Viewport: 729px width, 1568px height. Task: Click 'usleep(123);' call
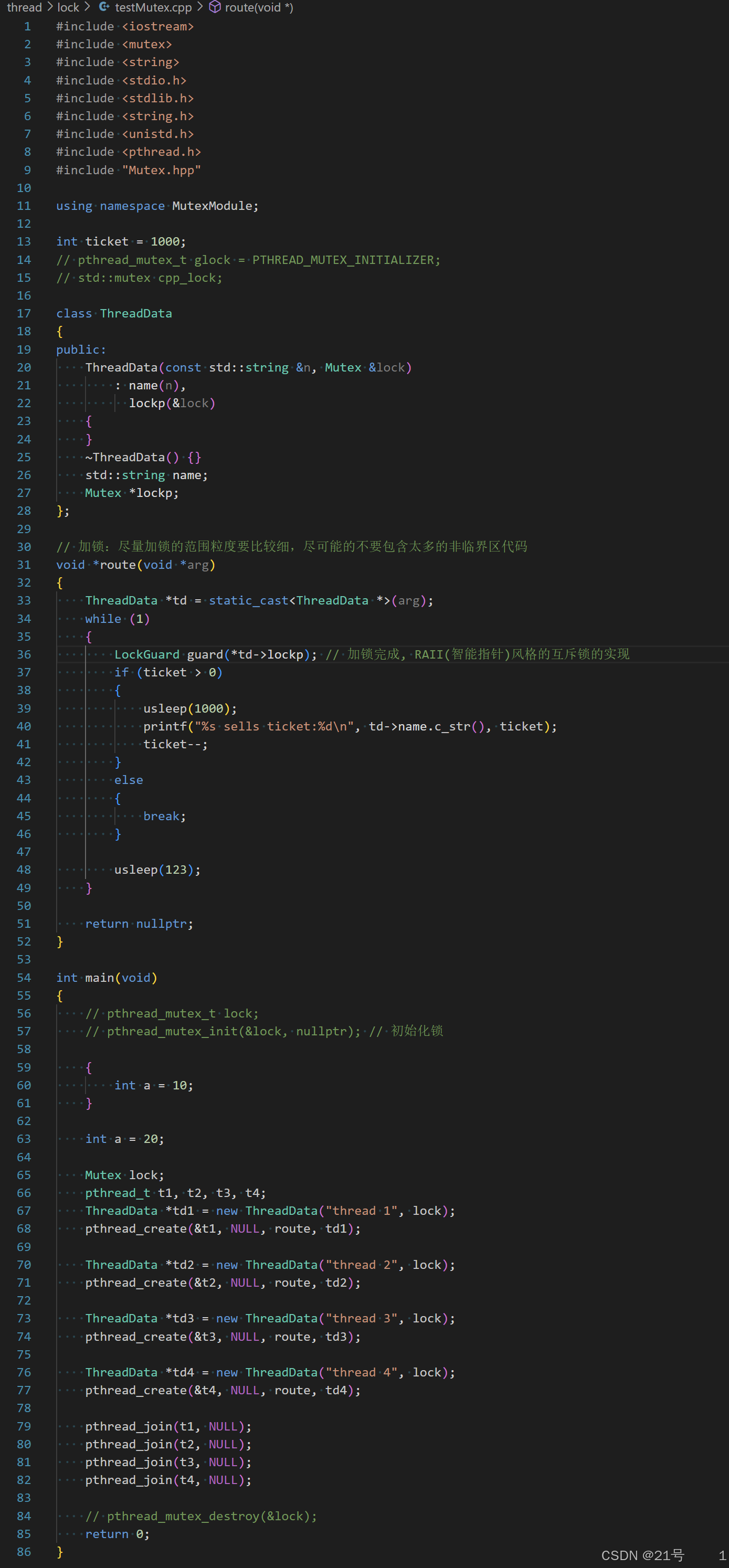158,870
